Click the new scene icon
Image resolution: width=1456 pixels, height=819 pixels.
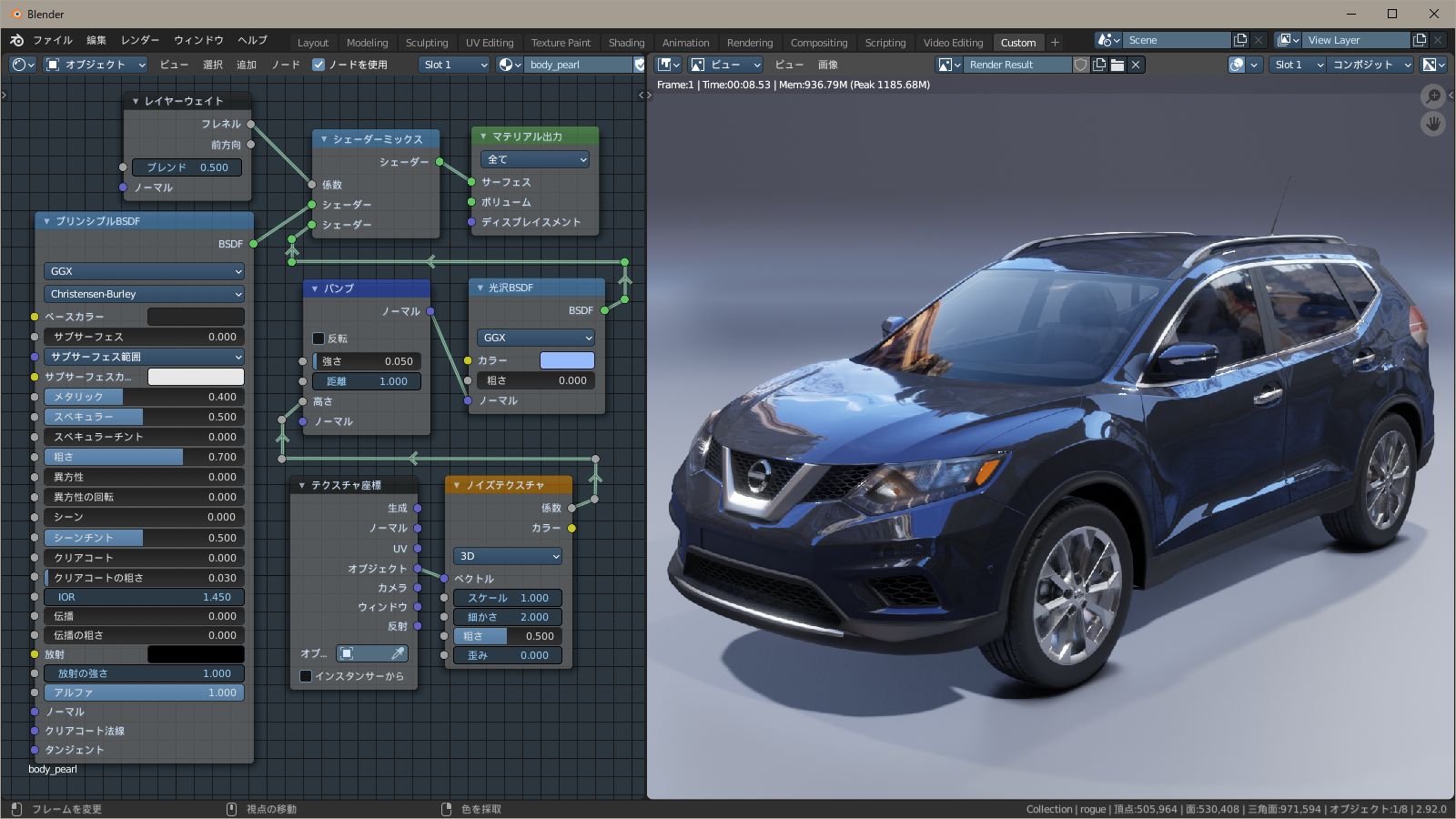point(1240,40)
